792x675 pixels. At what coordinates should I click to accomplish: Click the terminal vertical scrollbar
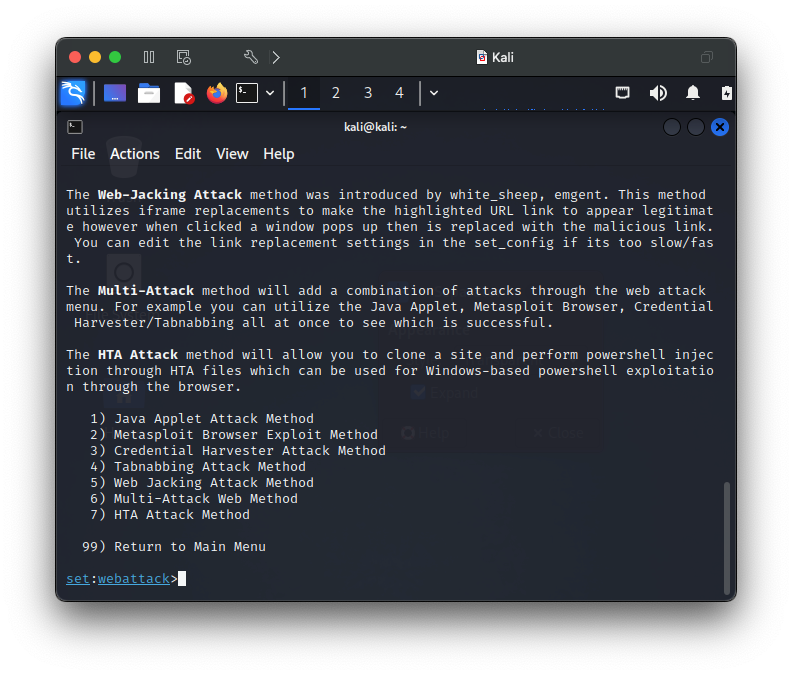click(726, 538)
